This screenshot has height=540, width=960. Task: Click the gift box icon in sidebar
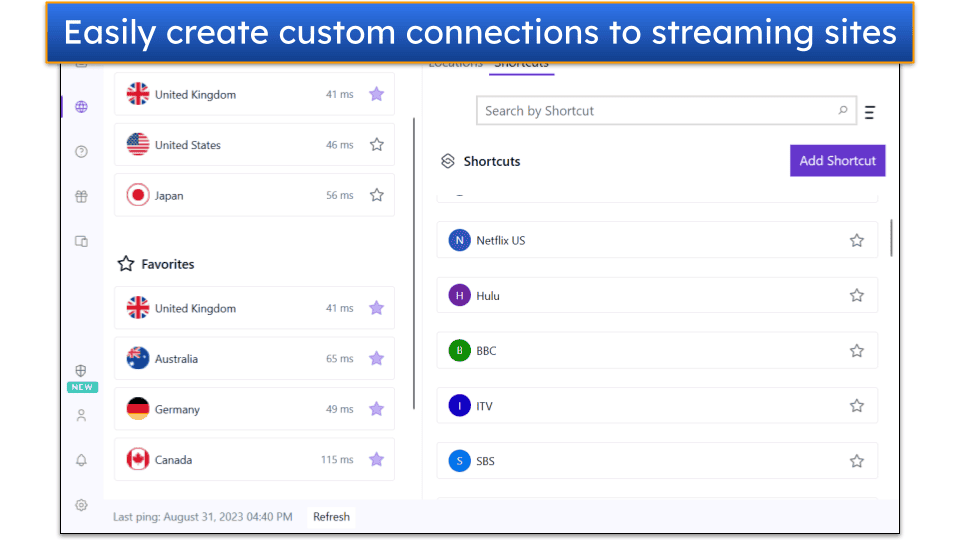pyautogui.click(x=81, y=197)
